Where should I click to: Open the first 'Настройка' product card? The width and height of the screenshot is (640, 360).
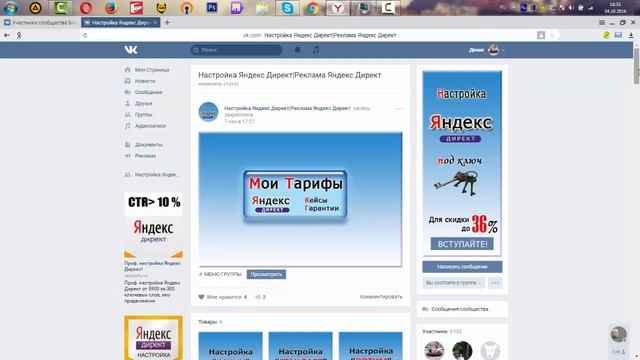[231, 346]
